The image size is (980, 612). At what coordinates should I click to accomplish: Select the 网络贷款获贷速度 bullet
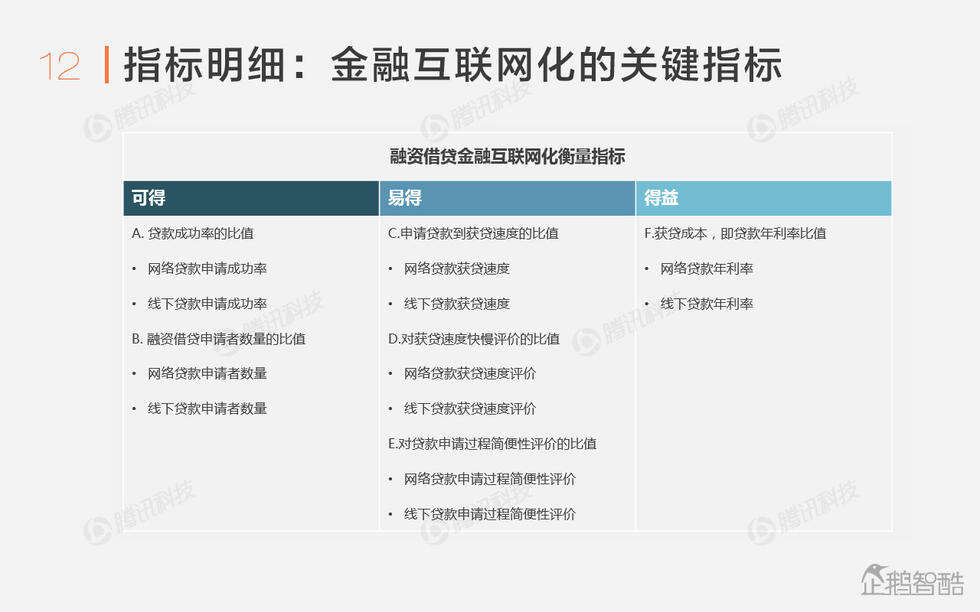456,268
